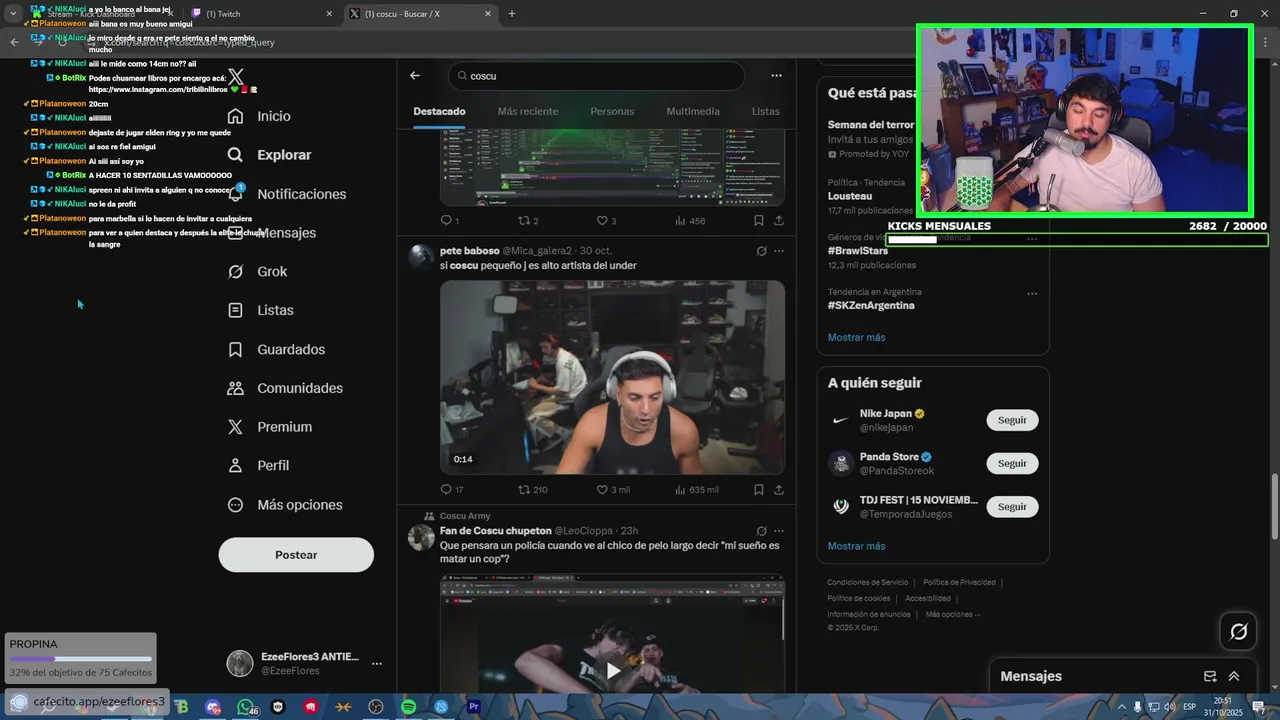Open more options on pete baboso post
The image size is (1280, 720).
point(779,251)
